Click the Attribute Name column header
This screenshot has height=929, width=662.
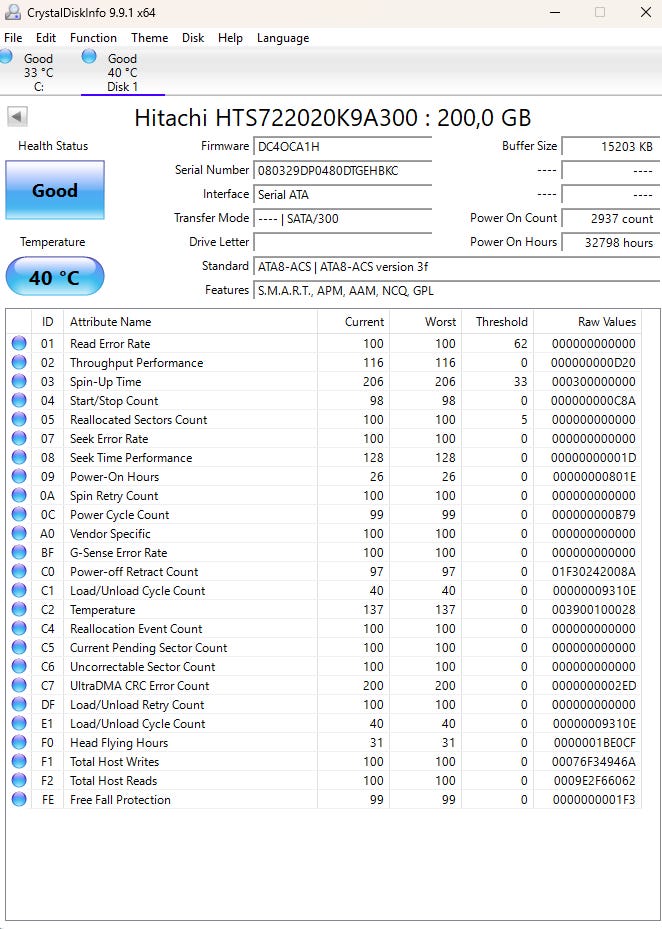pos(190,322)
